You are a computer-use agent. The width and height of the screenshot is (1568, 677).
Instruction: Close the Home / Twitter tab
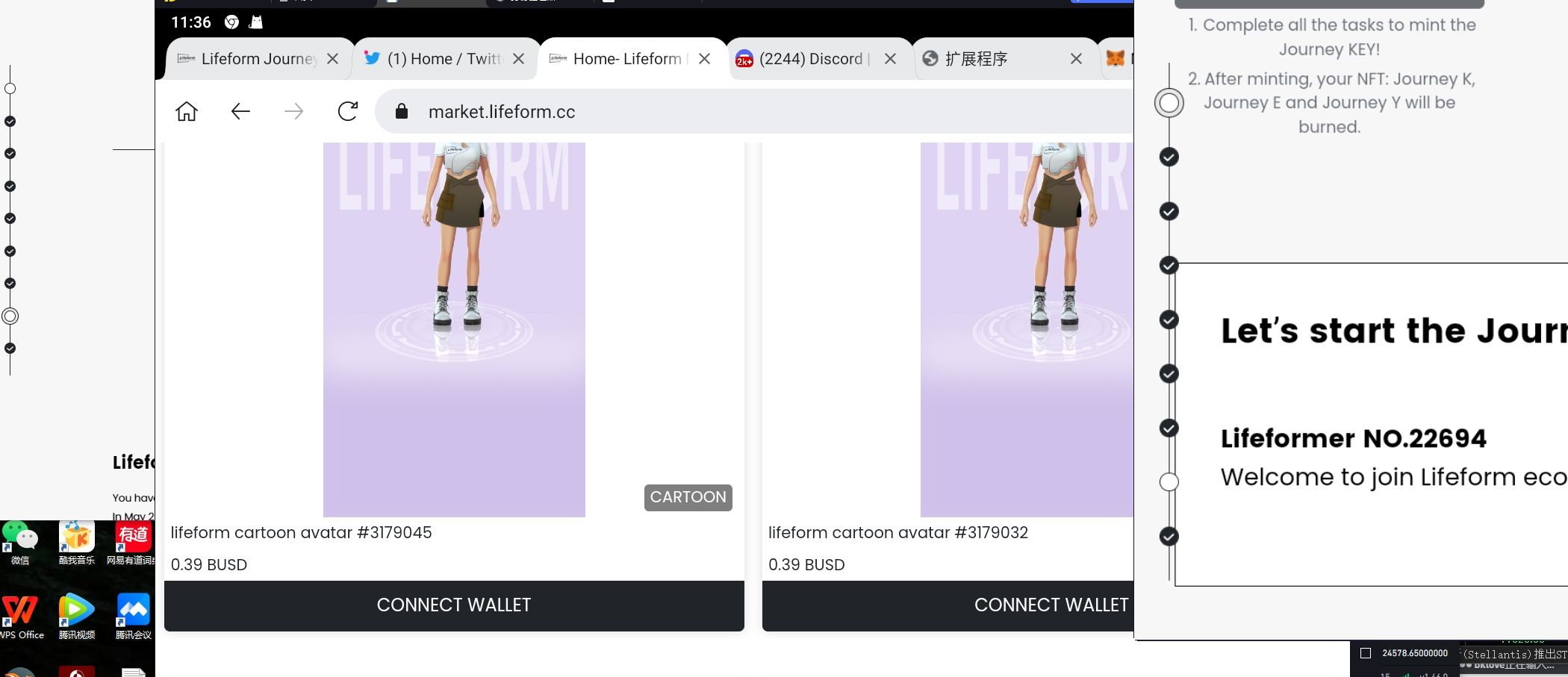coord(519,59)
